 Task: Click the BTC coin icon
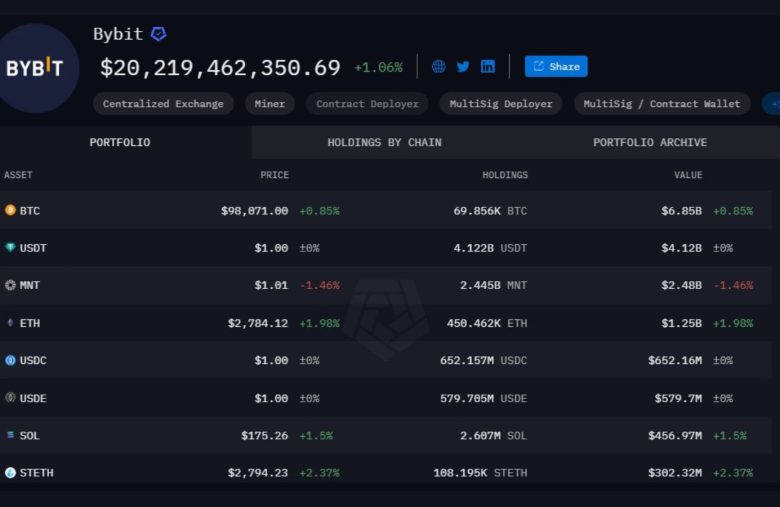coord(10,210)
